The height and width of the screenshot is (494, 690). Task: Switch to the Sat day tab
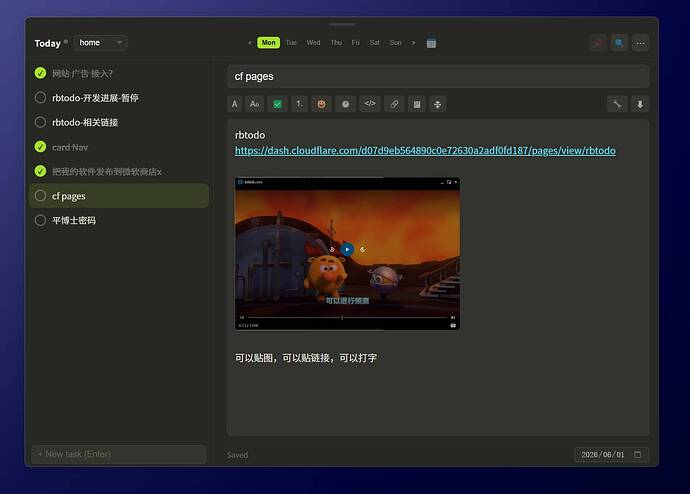click(374, 43)
